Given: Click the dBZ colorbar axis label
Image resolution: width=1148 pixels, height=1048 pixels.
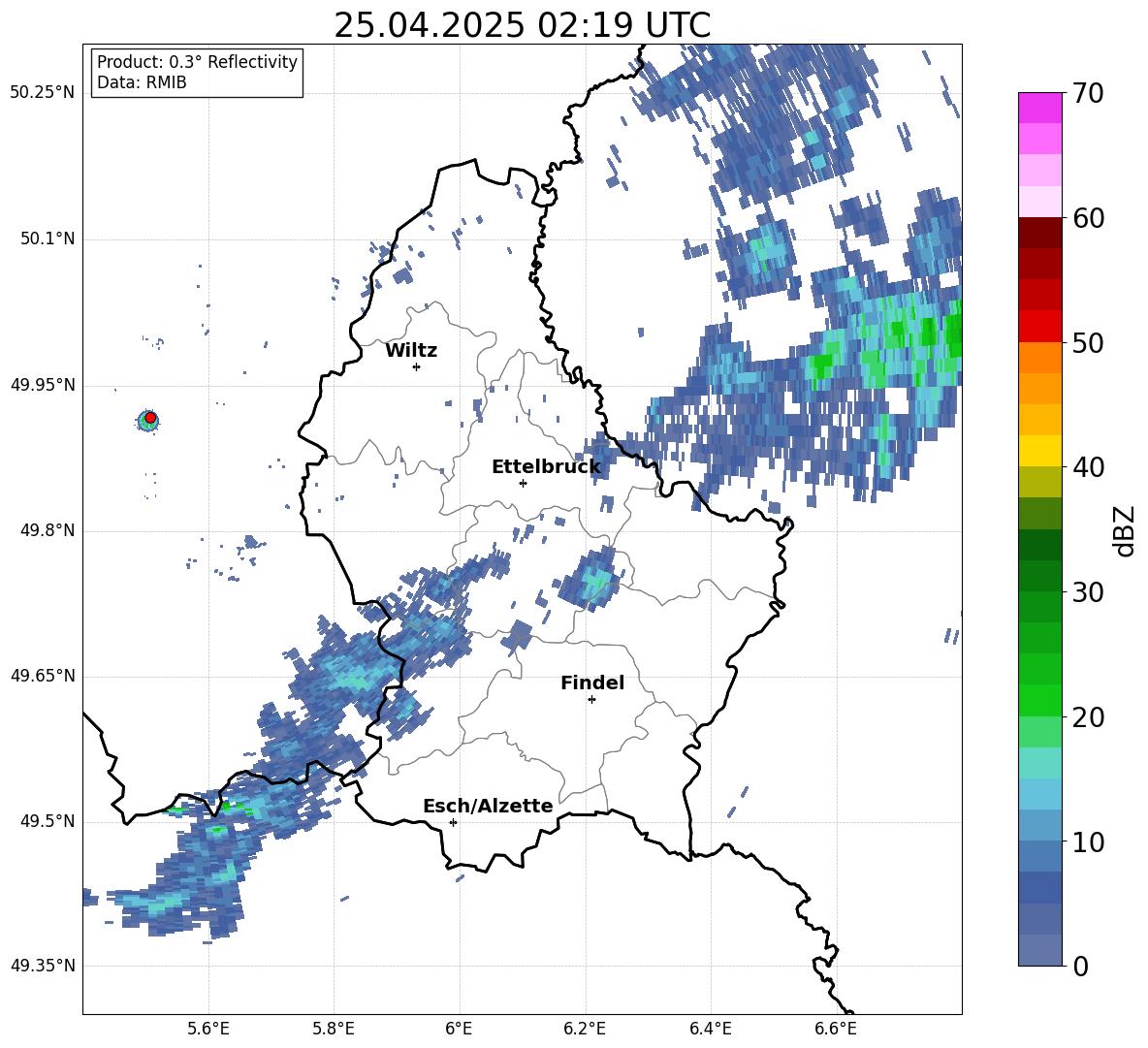Looking at the screenshot, I should click(x=1126, y=530).
